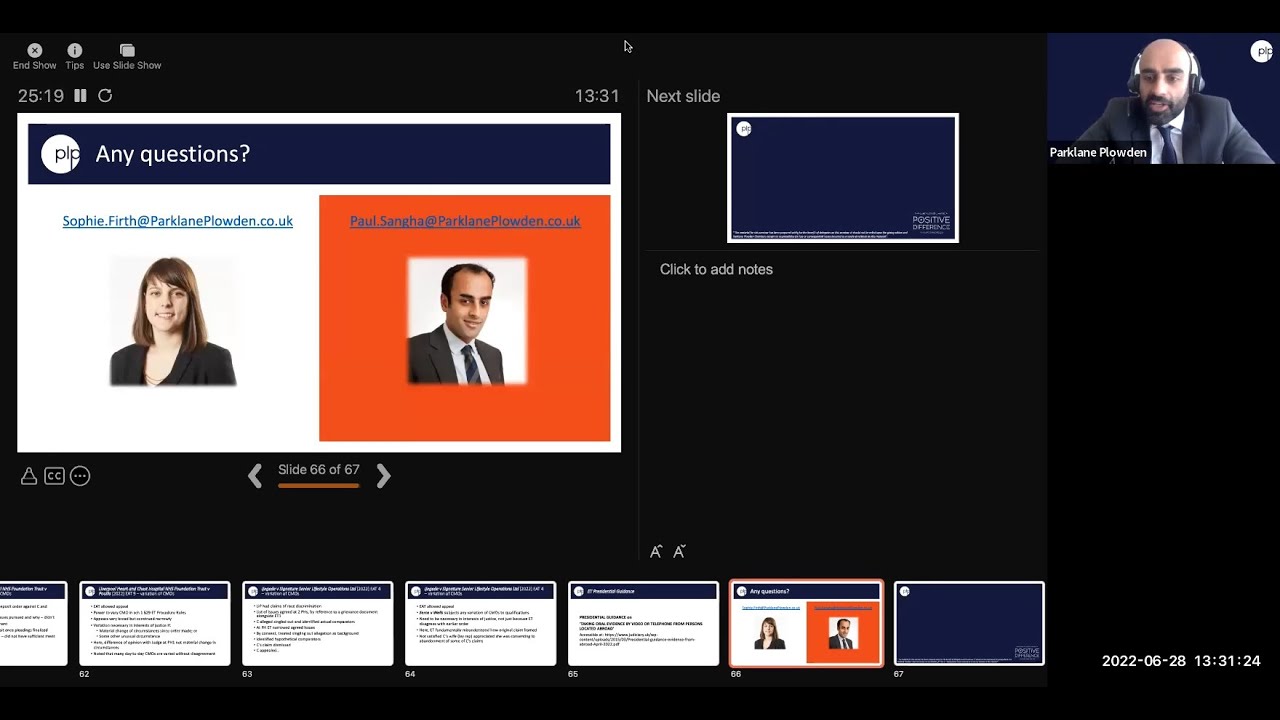Click Sophie Firth's photo on slide

click(173, 321)
